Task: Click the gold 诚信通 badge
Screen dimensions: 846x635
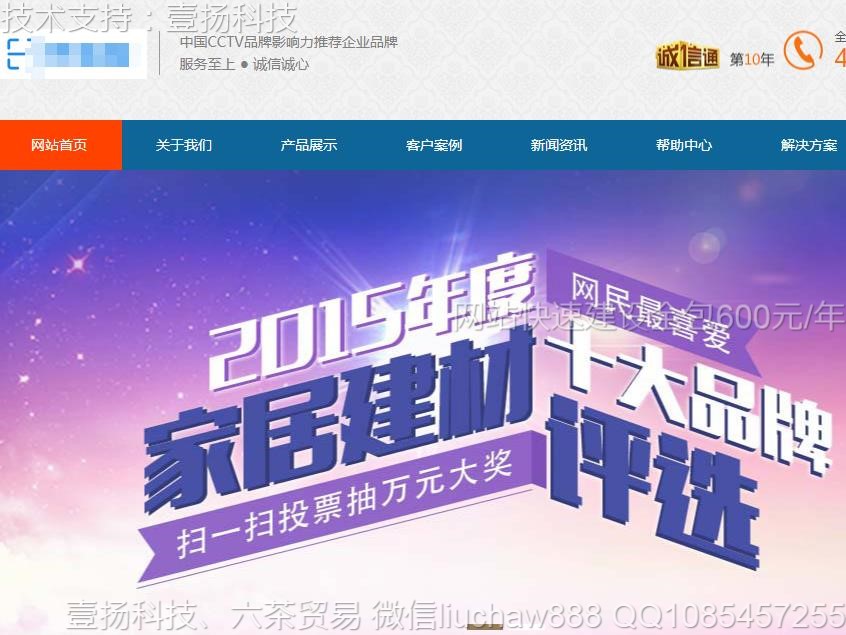Action: point(687,56)
